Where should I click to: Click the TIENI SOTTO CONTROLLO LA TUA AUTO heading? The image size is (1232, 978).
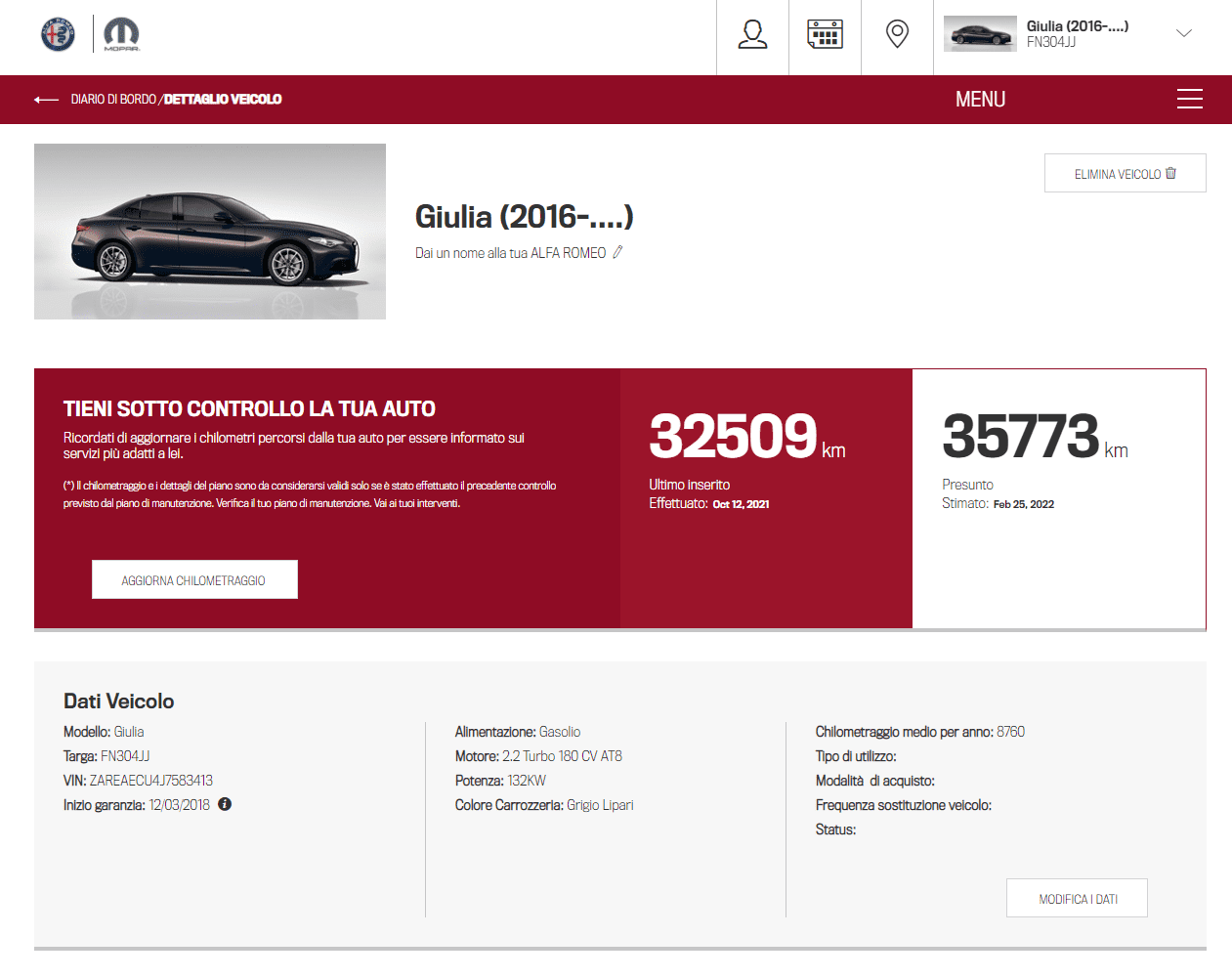249,408
